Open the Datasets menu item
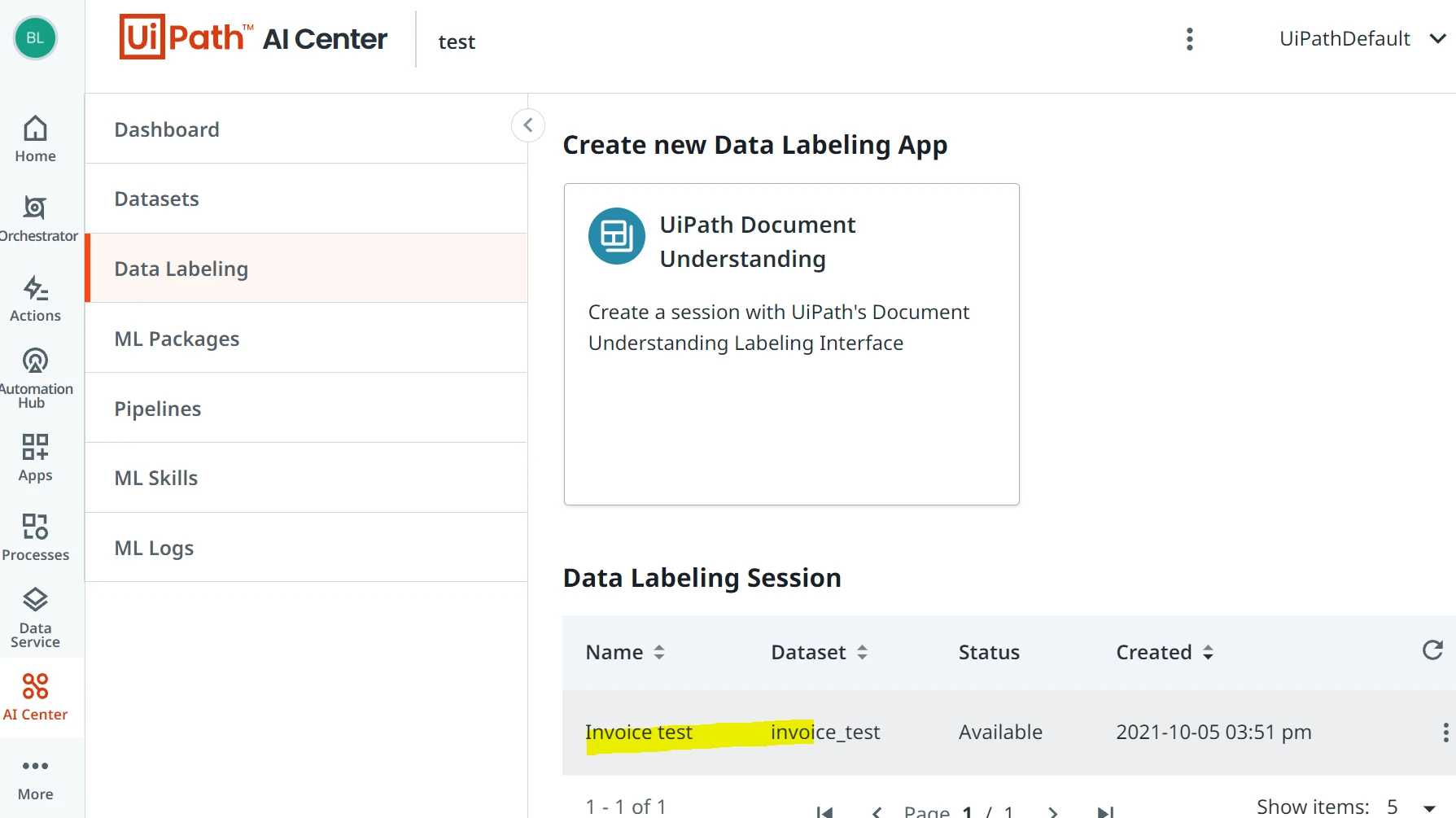The height and width of the screenshot is (818, 1456). click(306, 199)
